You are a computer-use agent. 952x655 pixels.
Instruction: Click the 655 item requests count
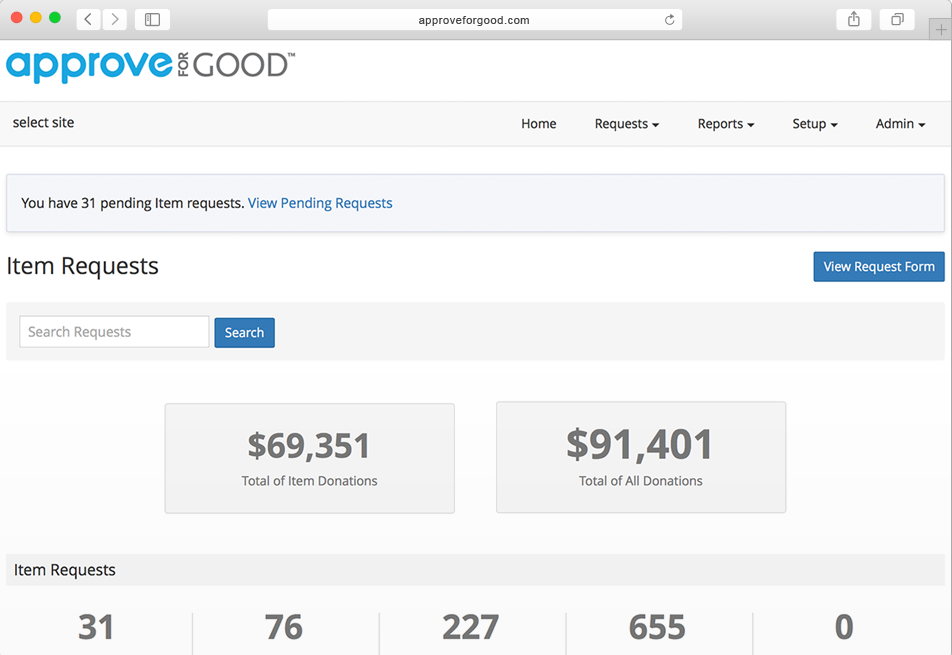click(657, 627)
